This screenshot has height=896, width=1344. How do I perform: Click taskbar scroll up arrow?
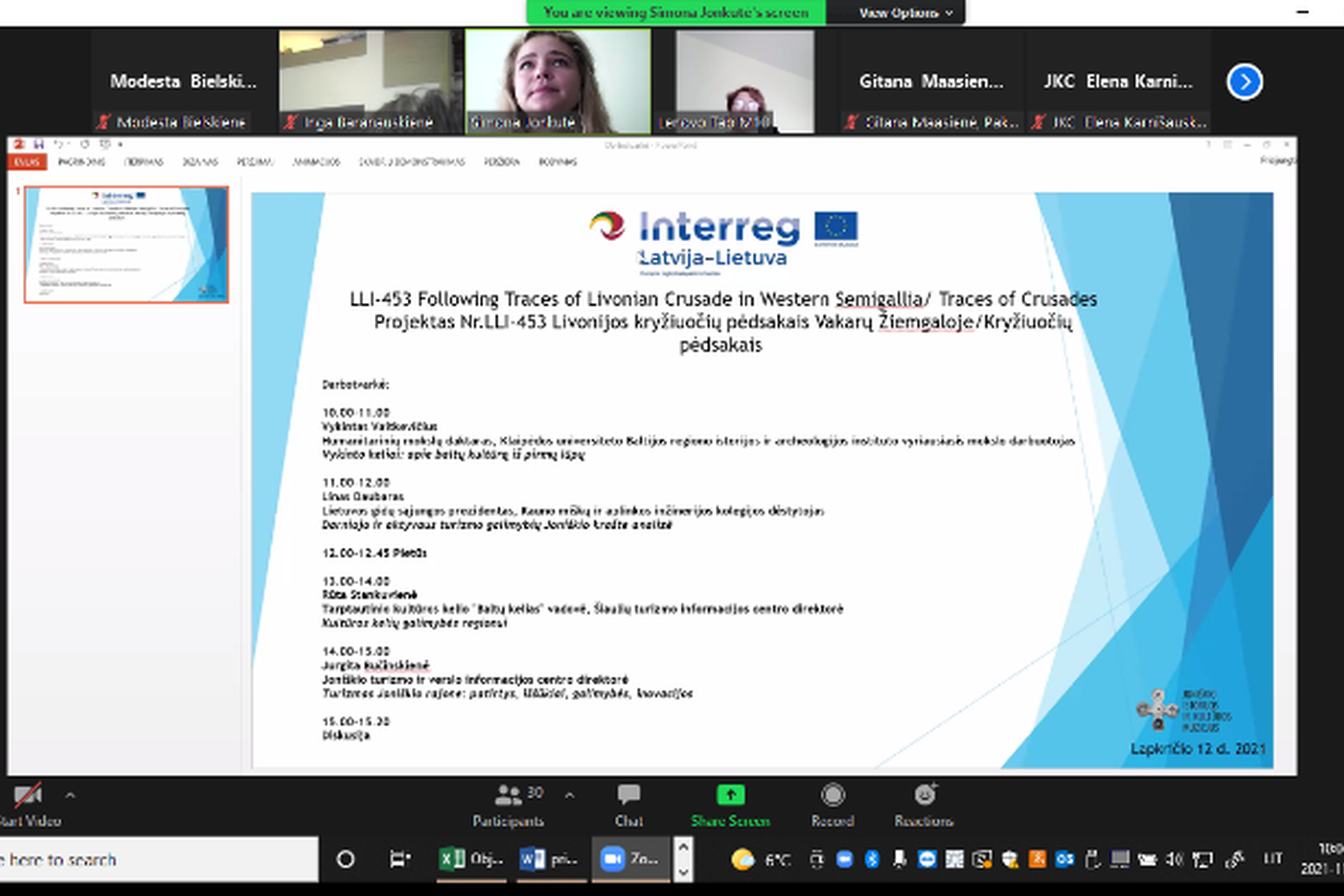coord(683,848)
